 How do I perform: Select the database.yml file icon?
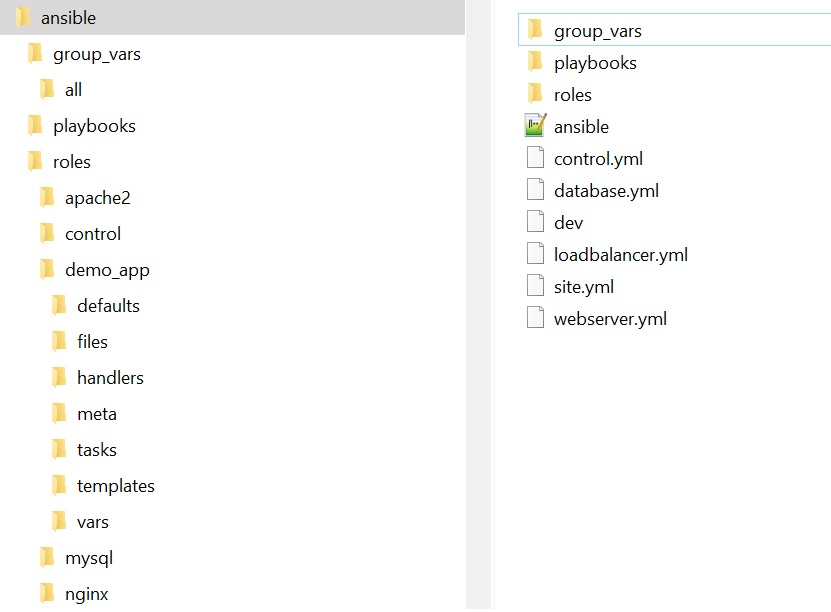536,191
